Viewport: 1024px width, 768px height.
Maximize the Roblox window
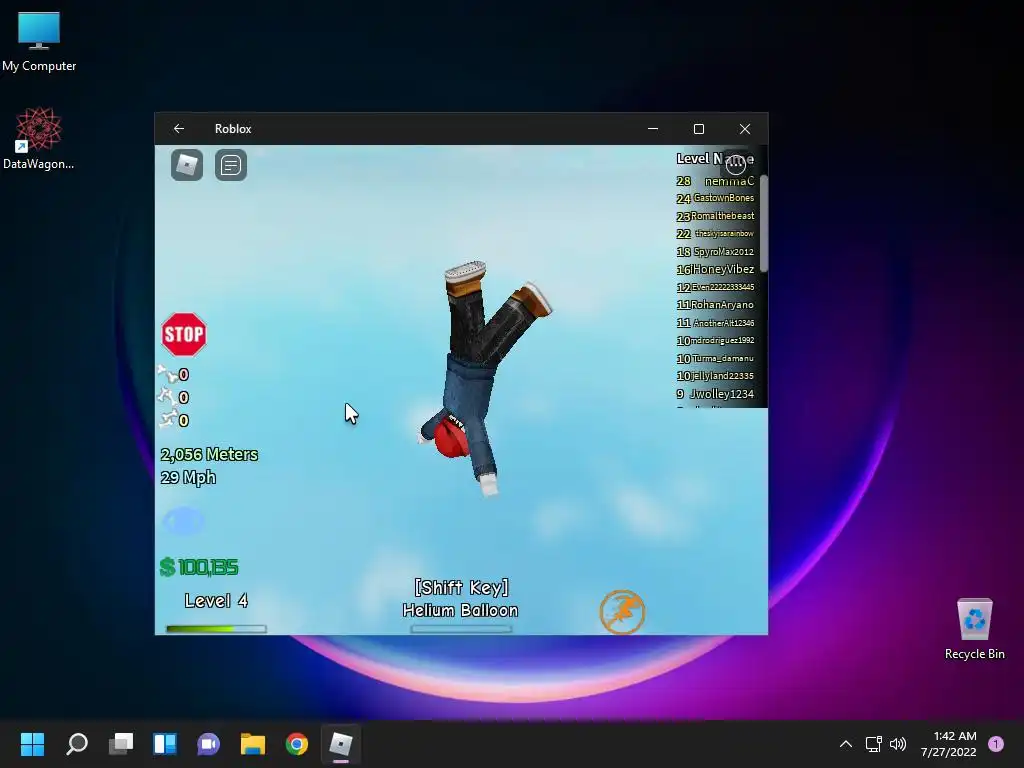[x=699, y=129]
